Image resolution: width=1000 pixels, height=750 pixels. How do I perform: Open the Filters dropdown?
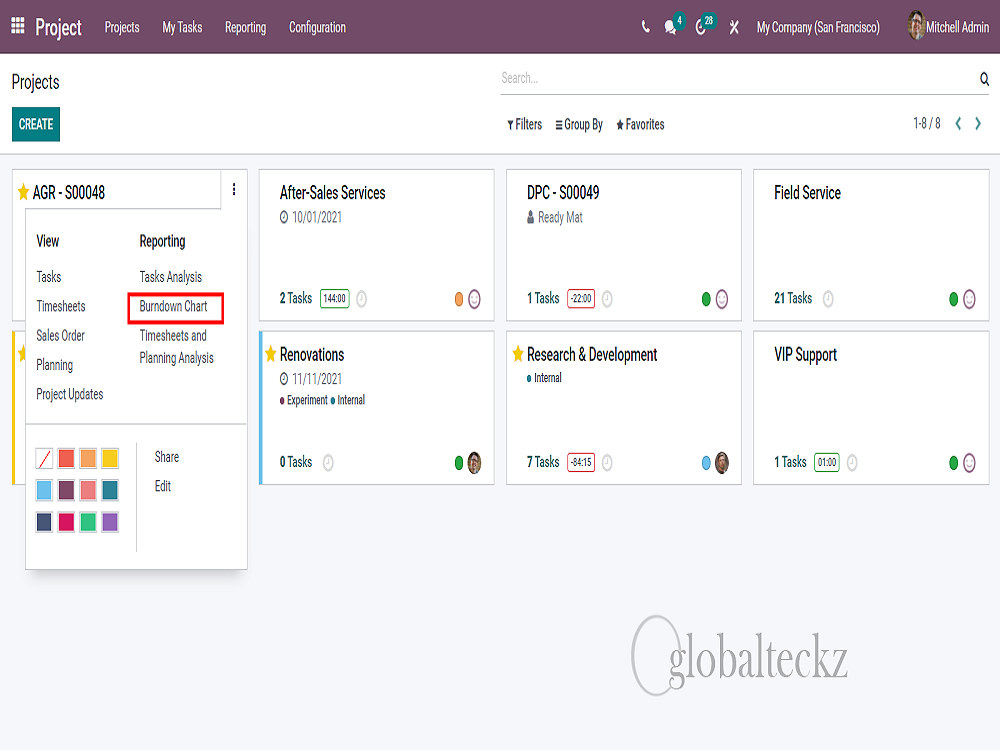524,124
